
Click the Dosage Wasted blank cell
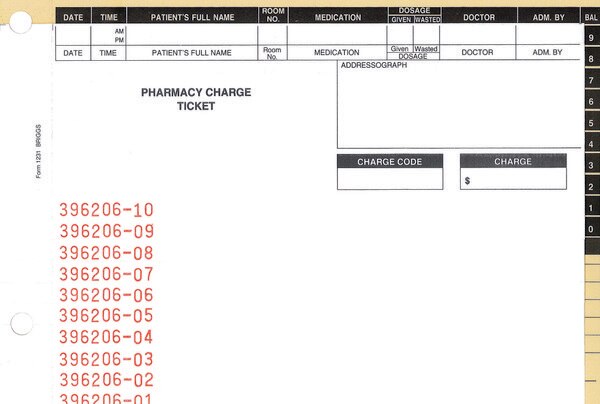(x=427, y=35)
